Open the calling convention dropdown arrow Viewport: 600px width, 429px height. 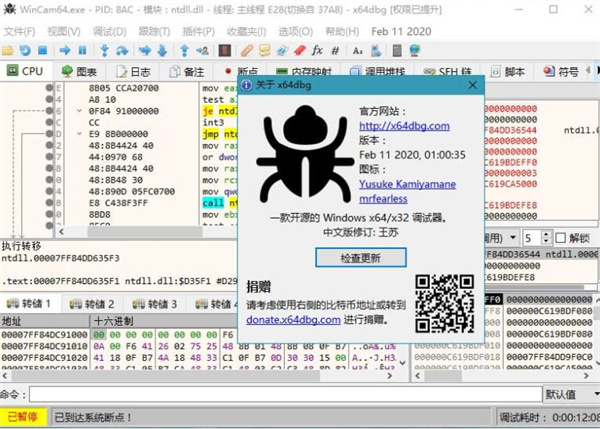(513, 238)
